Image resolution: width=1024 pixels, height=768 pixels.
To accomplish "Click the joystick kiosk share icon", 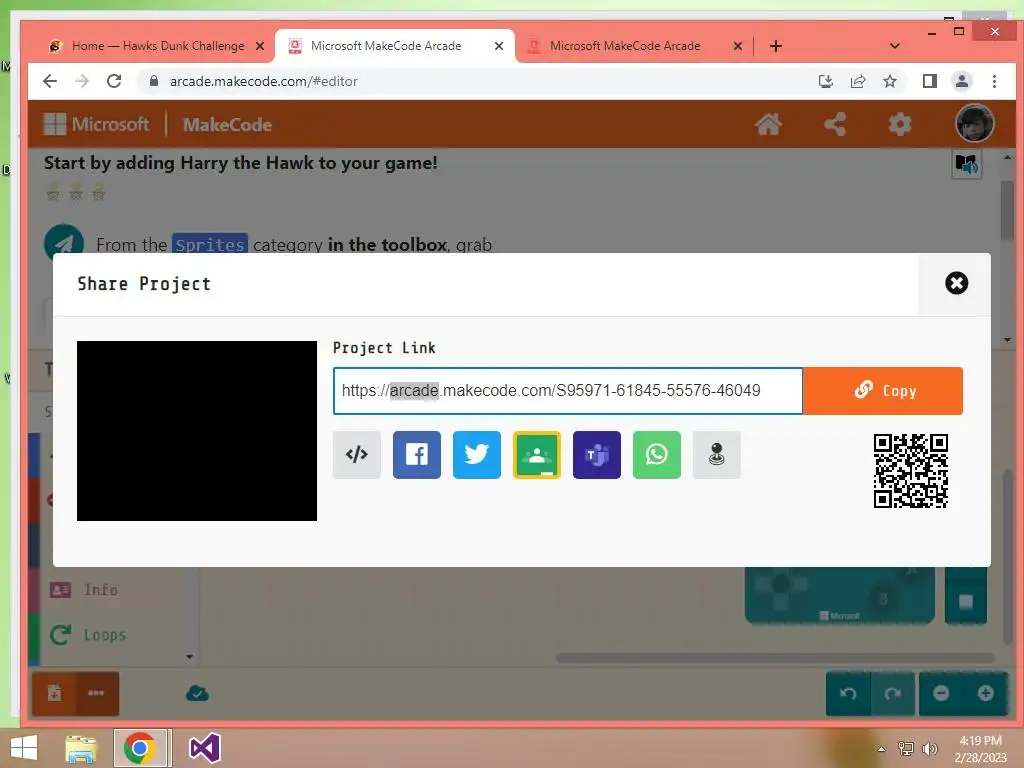I will click(716, 455).
